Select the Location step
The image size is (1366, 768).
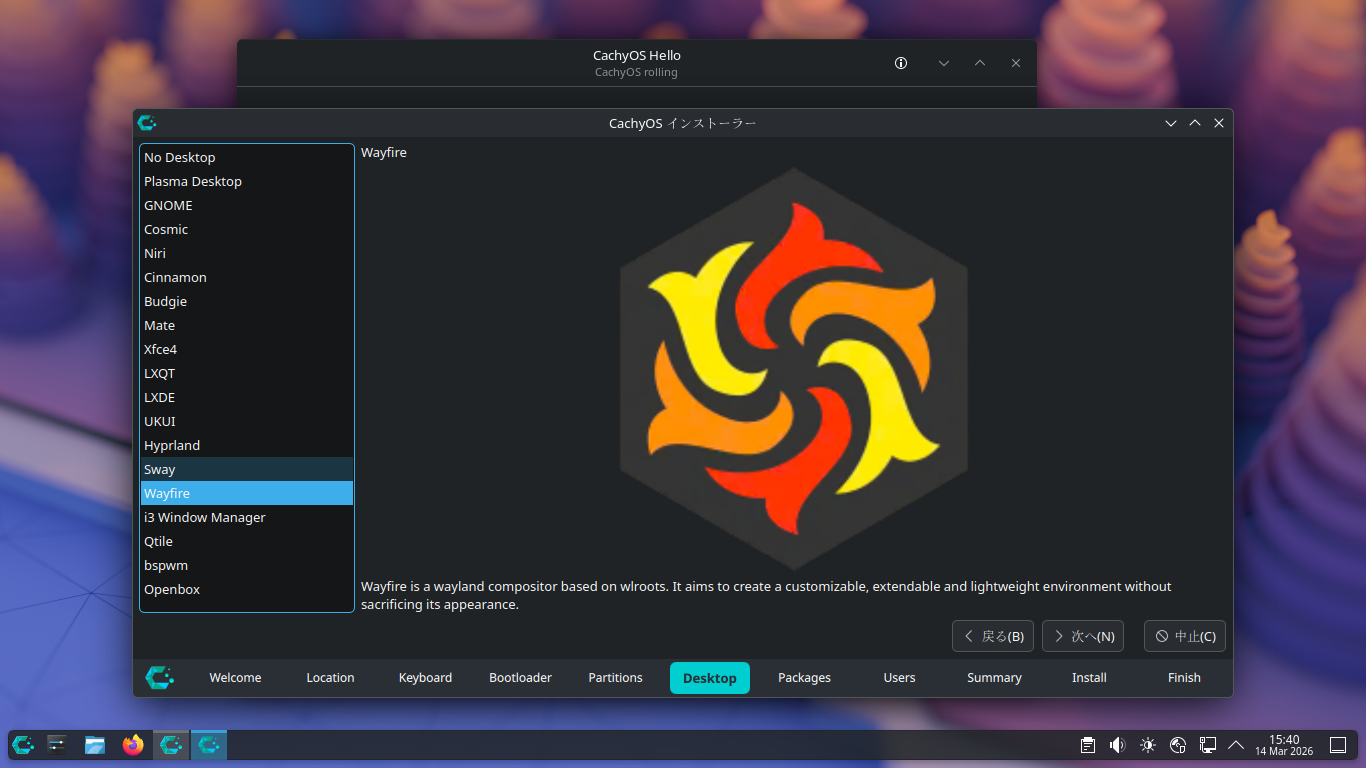coord(330,678)
